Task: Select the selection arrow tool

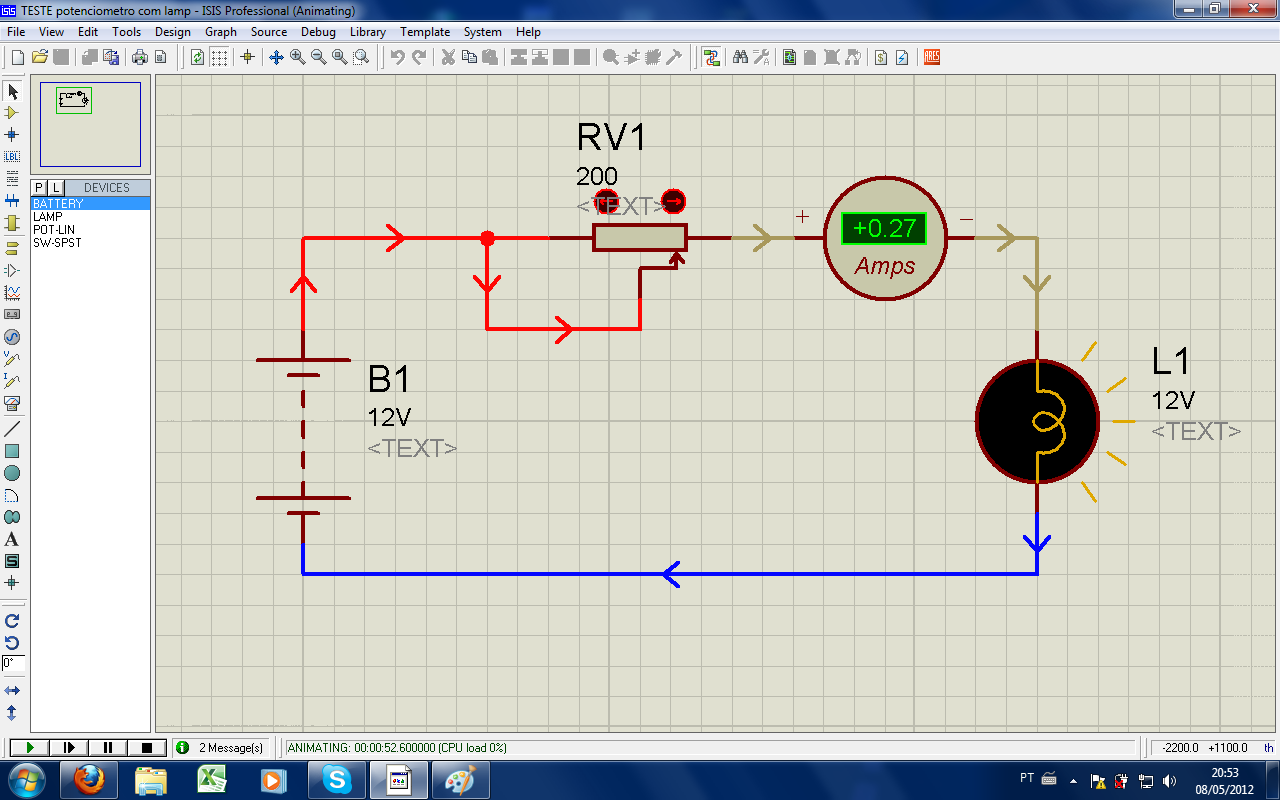Action: click(12, 92)
